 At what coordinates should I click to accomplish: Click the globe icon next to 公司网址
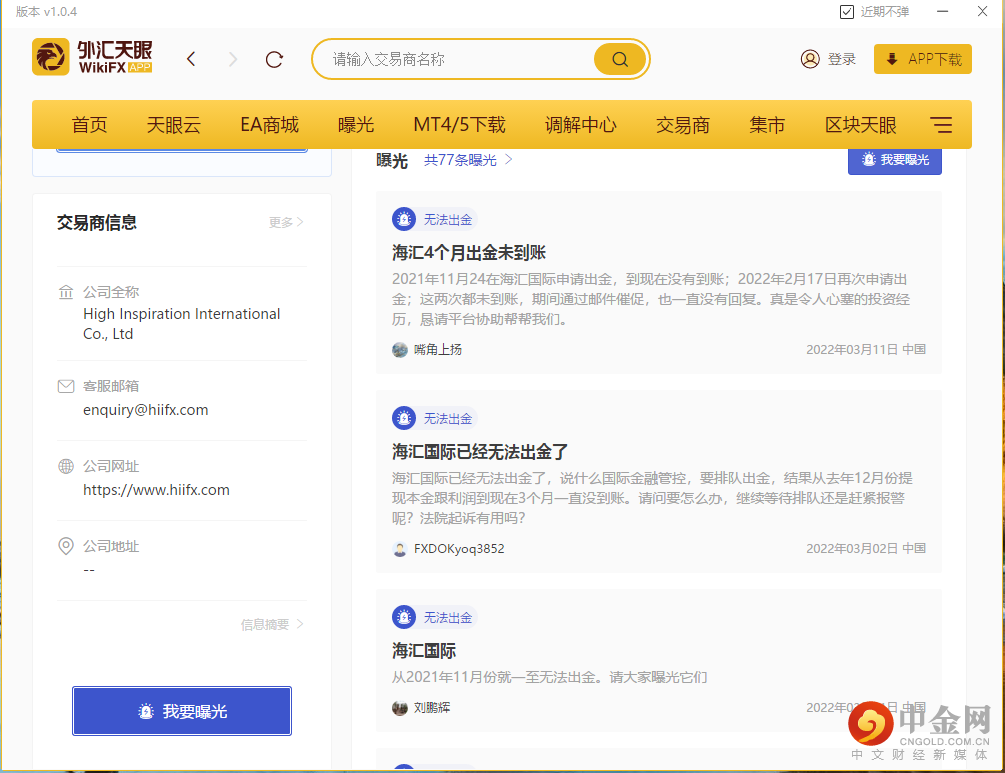tap(64, 466)
